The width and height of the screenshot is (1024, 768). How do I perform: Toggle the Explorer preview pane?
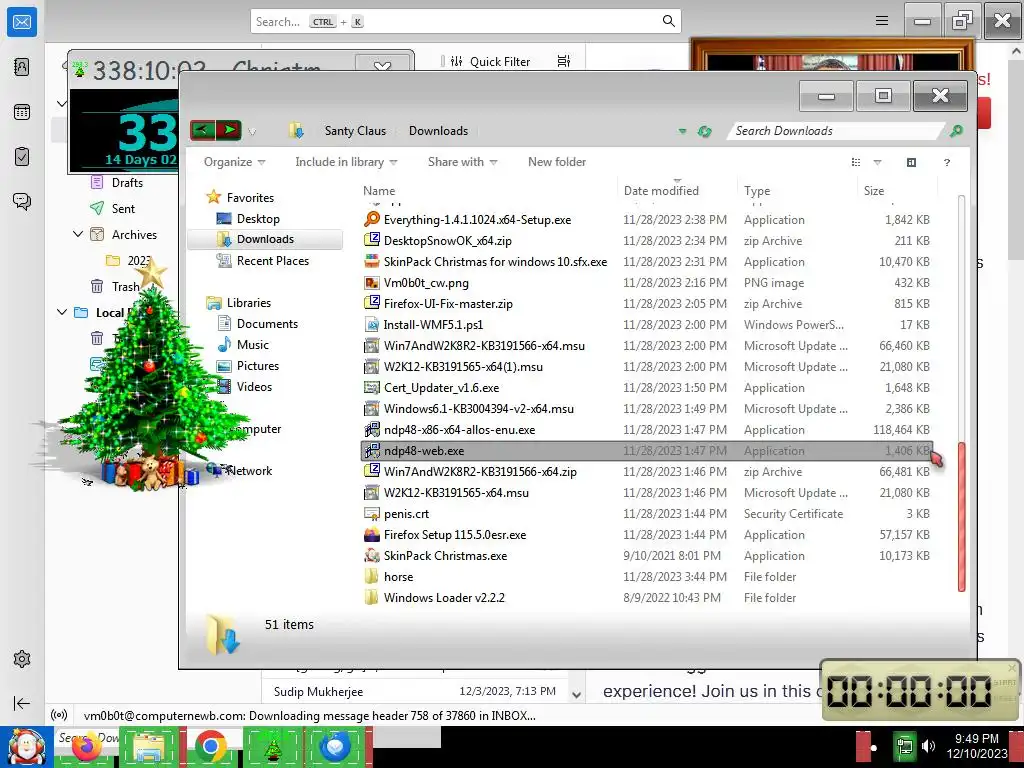(911, 162)
